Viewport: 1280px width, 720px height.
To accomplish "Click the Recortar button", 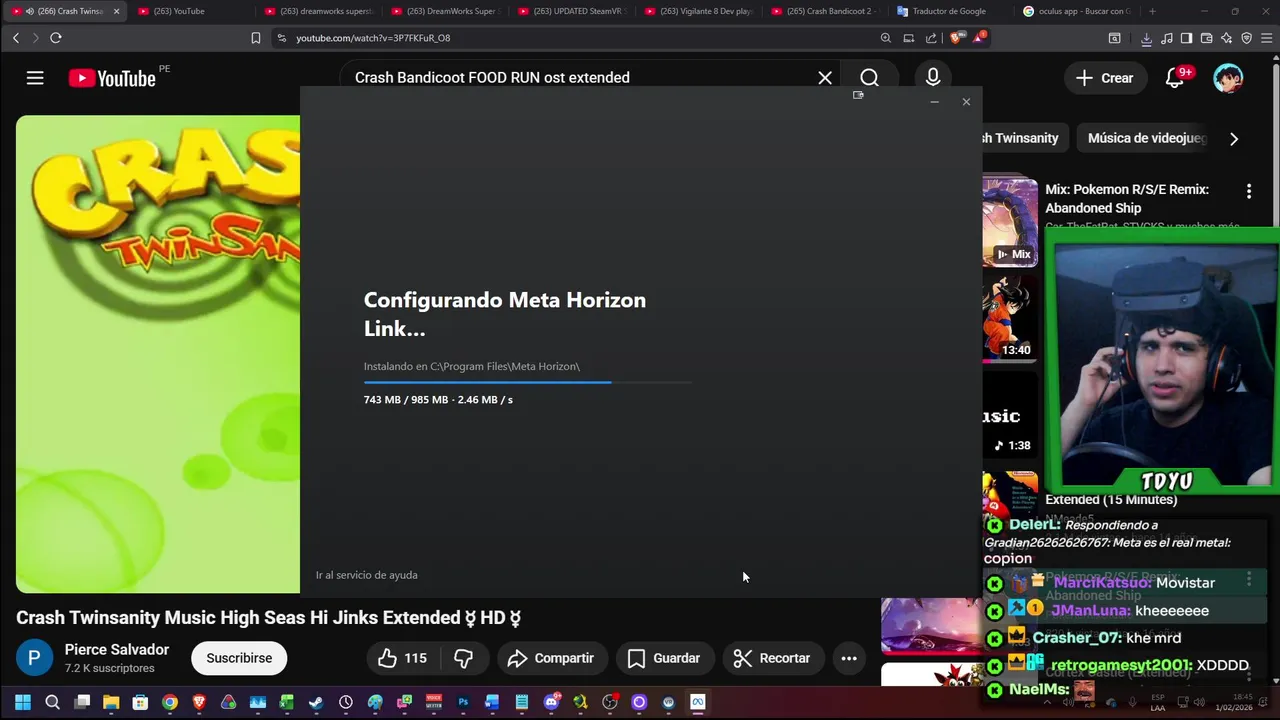I will coord(772,658).
